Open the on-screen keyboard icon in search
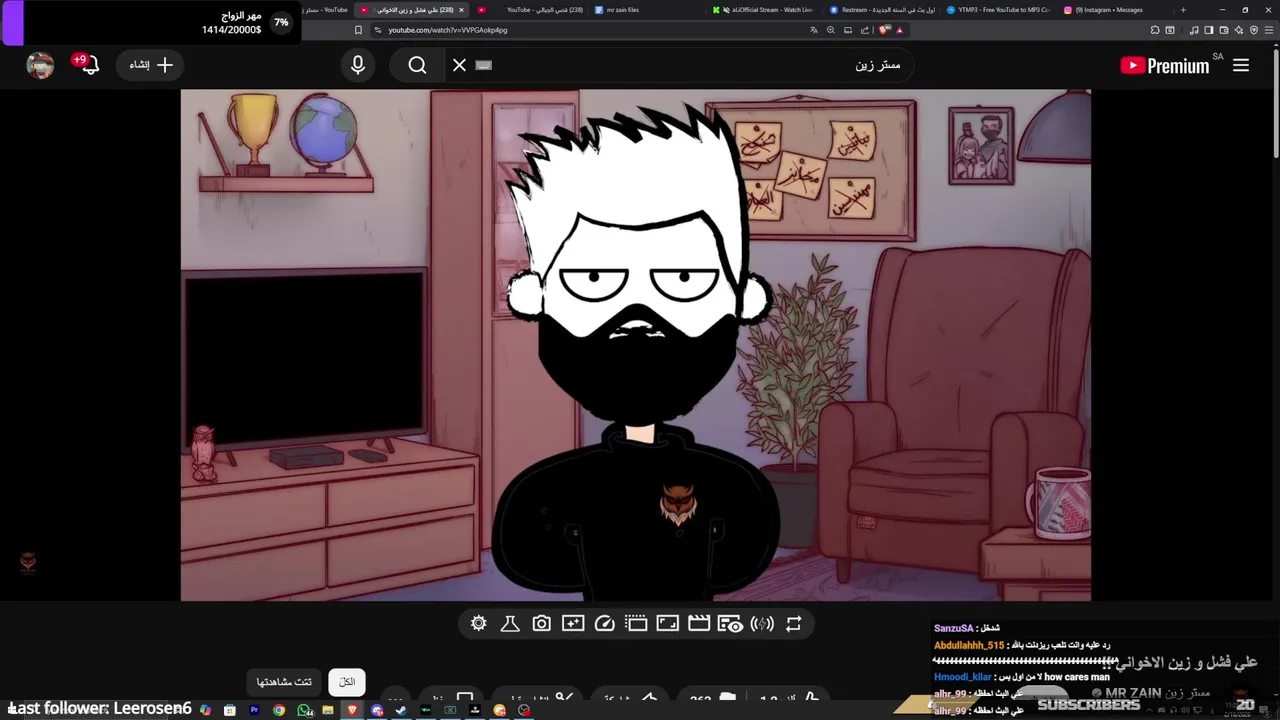Viewport: 1280px width, 720px height. (484, 65)
